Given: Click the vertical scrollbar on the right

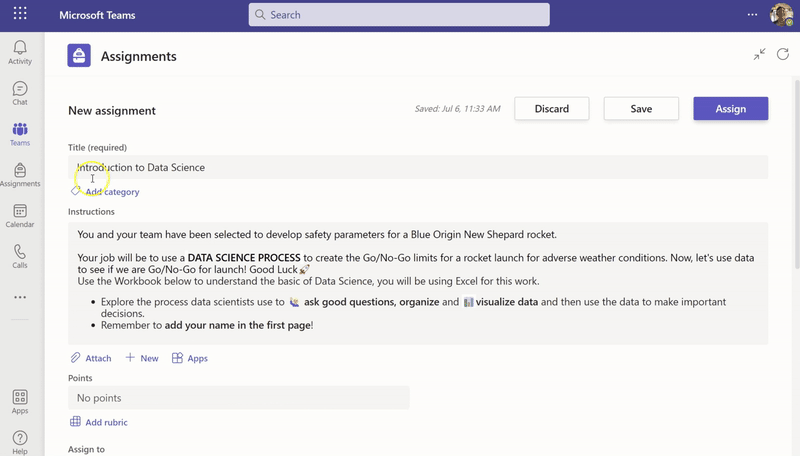Looking at the screenshot, I should click(796, 173).
